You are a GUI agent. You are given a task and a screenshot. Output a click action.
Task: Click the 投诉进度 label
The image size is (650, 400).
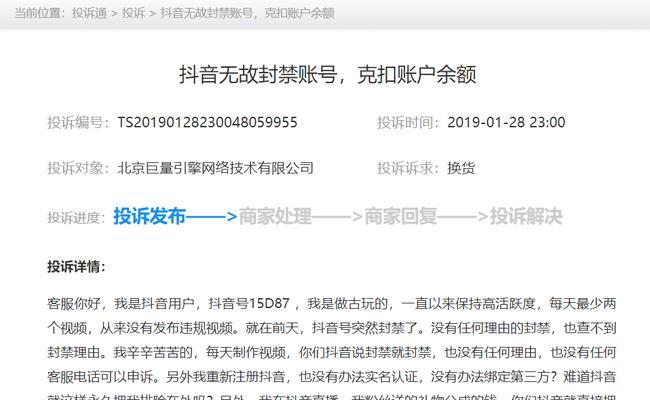76,217
